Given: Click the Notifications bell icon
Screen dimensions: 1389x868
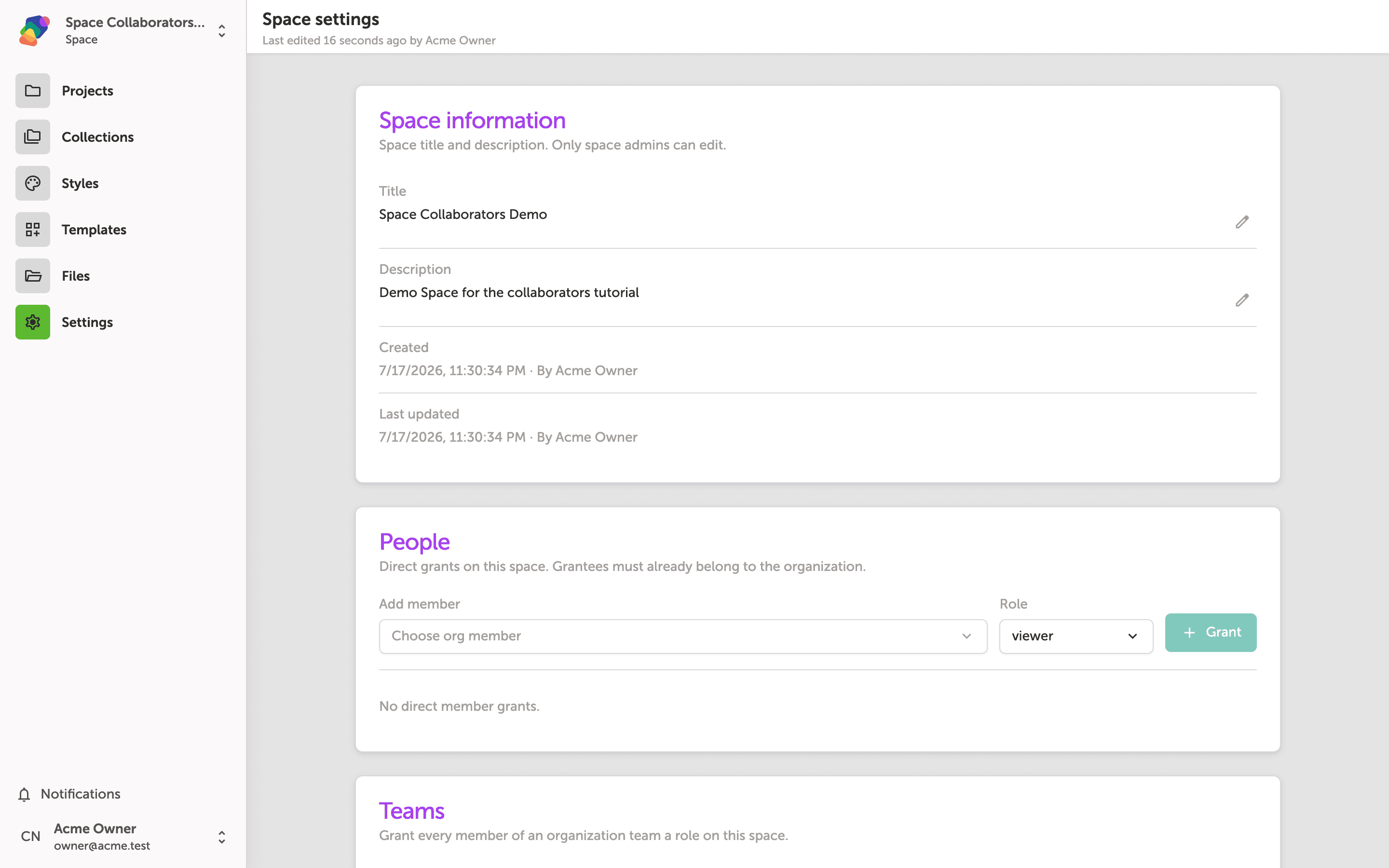Looking at the screenshot, I should 24,794.
